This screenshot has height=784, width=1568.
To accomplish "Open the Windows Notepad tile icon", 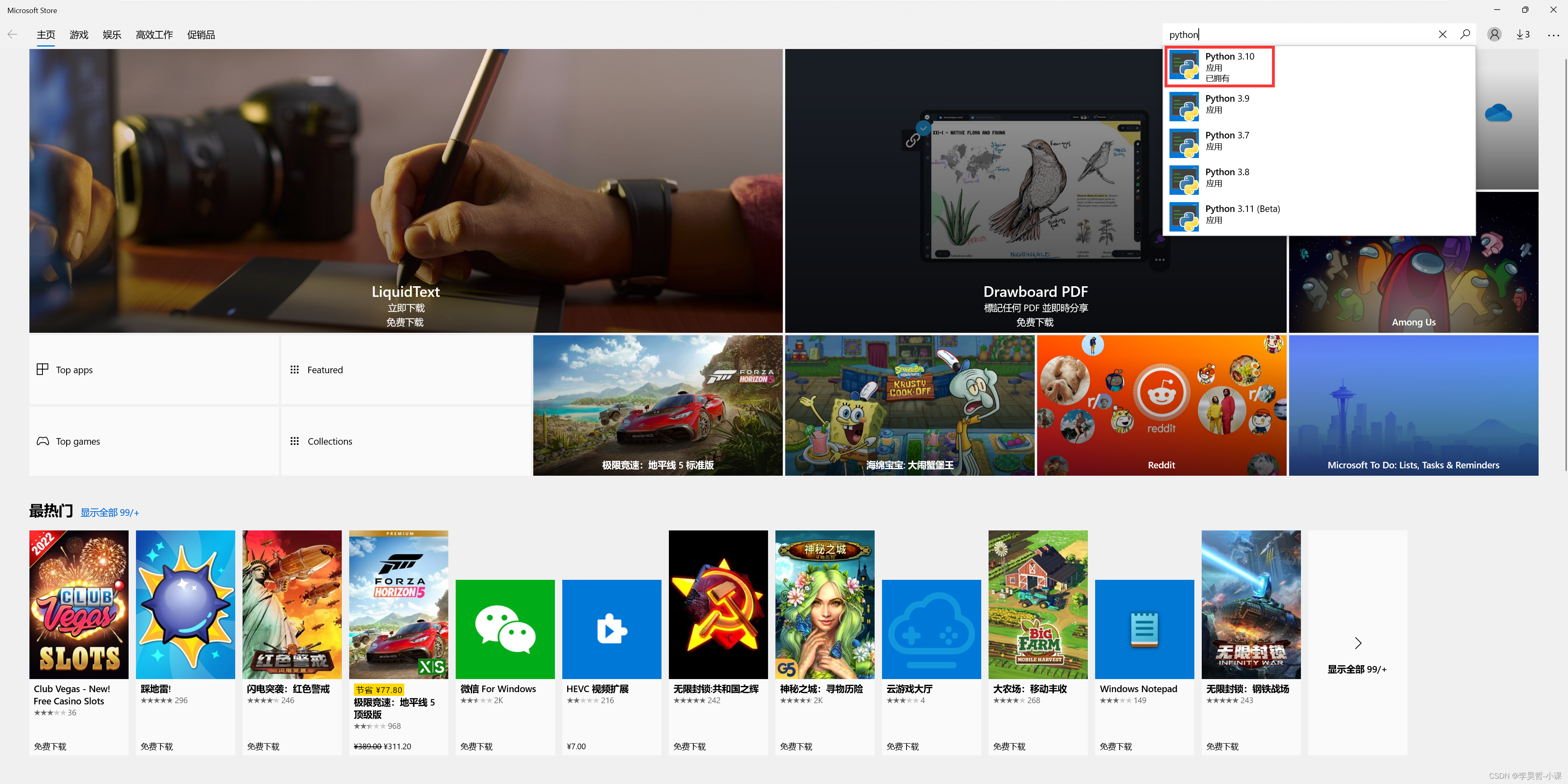I will (1144, 629).
